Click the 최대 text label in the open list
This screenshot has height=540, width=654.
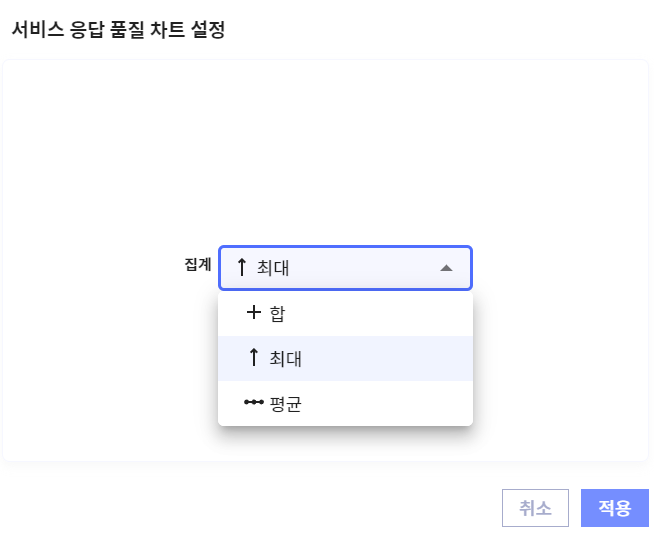[x=286, y=359]
